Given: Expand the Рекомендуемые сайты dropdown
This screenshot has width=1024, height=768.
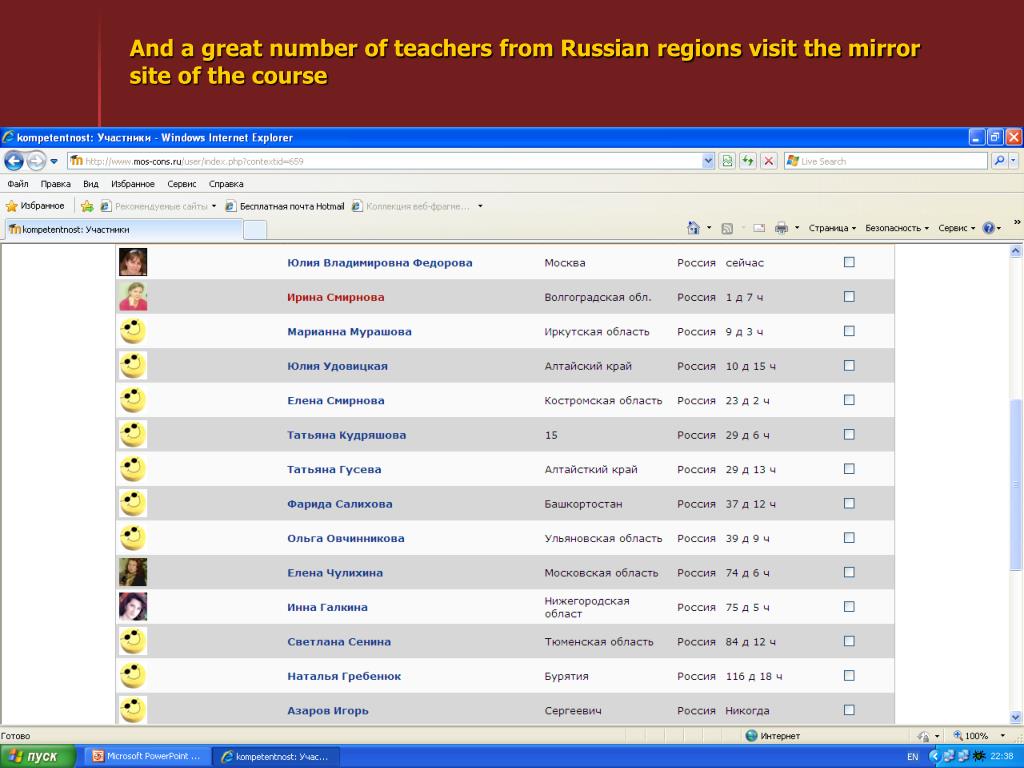Looking at the screenshot, I should tap(214, 206).
